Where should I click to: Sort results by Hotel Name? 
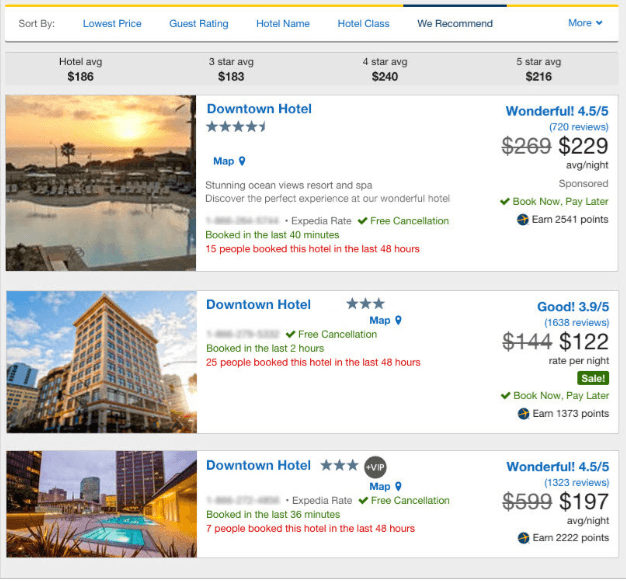click(x=283, y=24)
